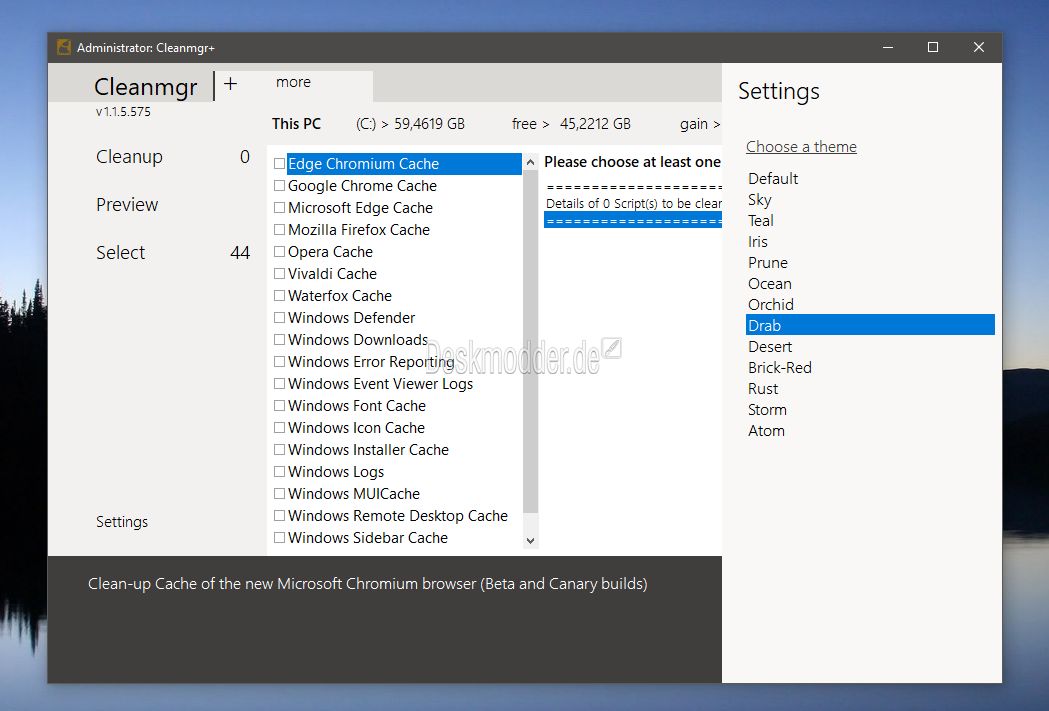Image resolution: width=1049 pixels, height=711 pixels.
Task: Select the highlighted Drab theme
Action: tap(870, 325)
